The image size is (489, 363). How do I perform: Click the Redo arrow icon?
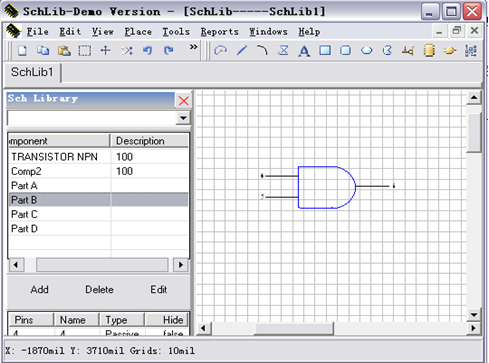point(169,51)
